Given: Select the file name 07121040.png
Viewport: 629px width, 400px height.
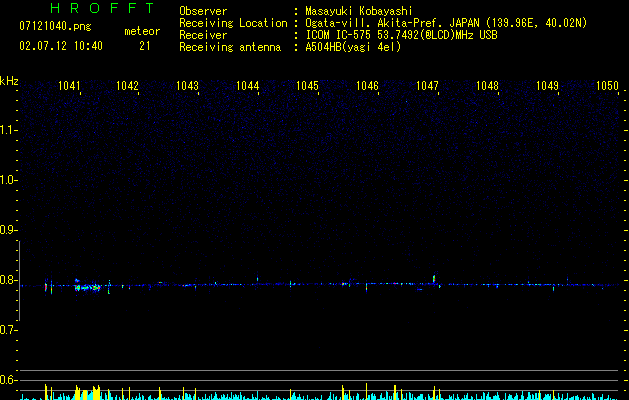Looking at the screenshot, I should point(55,27).
